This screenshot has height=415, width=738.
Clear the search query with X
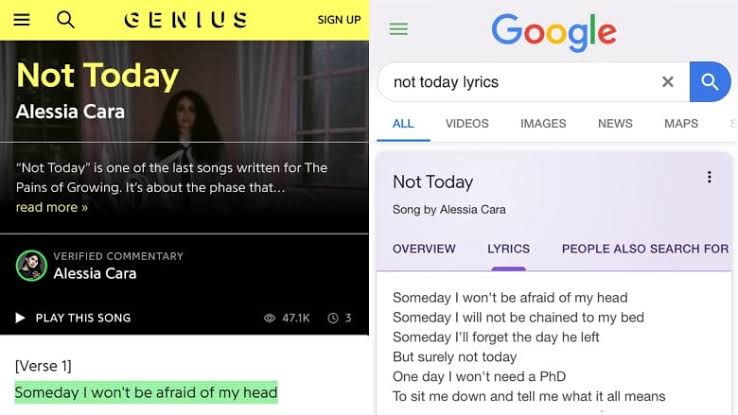[667, 82]
